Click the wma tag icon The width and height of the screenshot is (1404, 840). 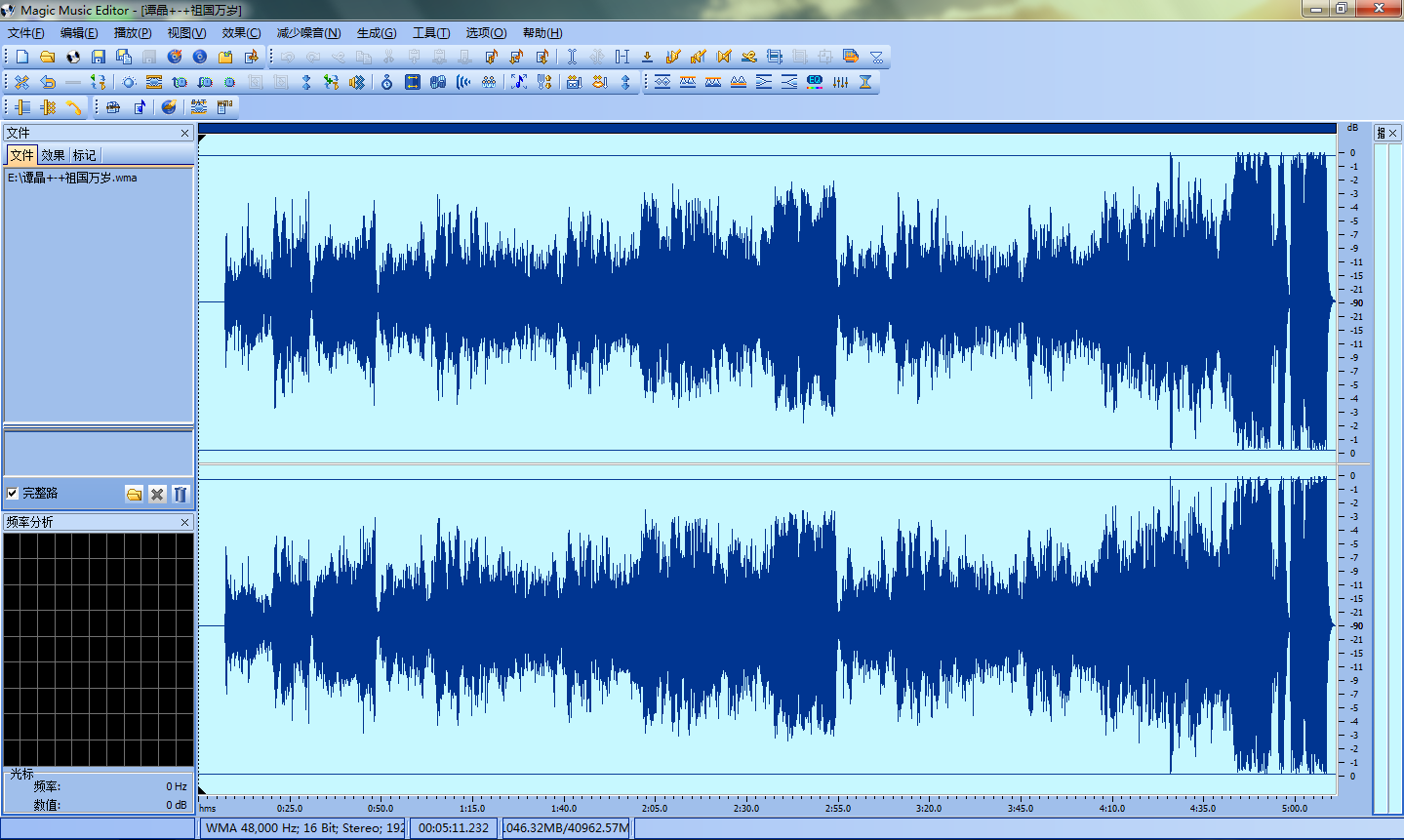click(x=224, y=107)
